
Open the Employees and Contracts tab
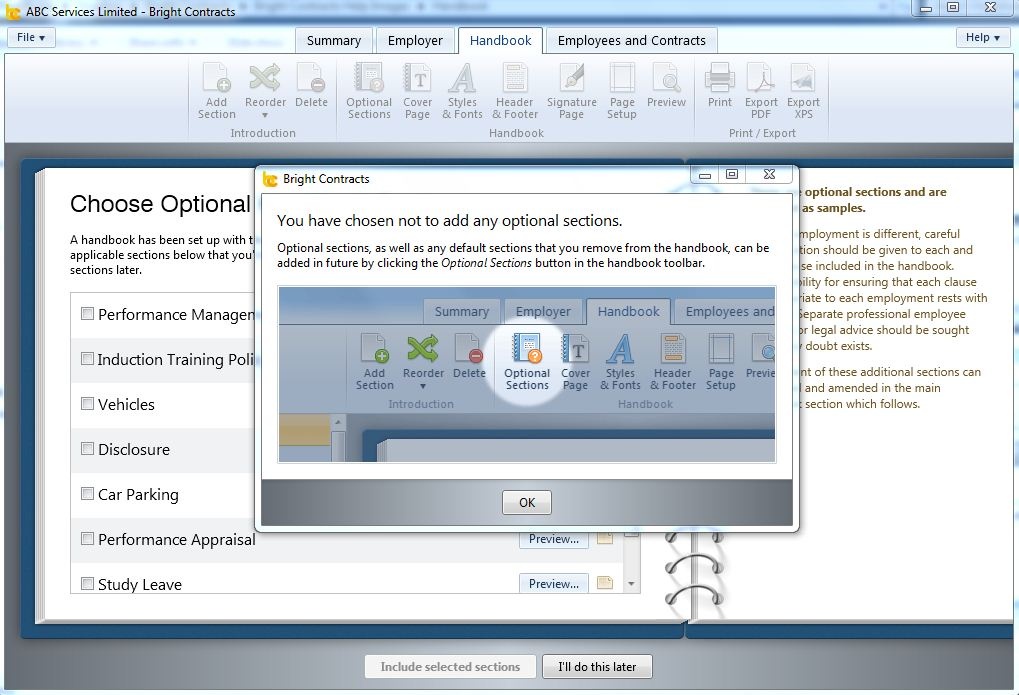(631, 40)
